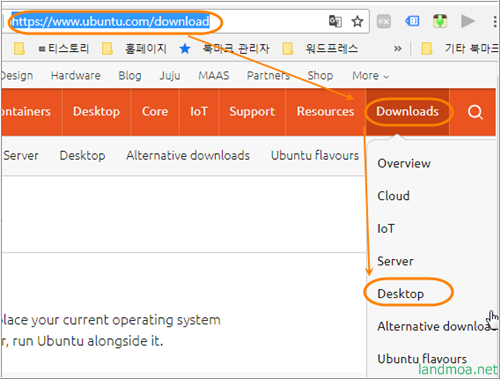Click the translate page icon in address bar
Screen dimensions: 500x379
pos(335,21)
